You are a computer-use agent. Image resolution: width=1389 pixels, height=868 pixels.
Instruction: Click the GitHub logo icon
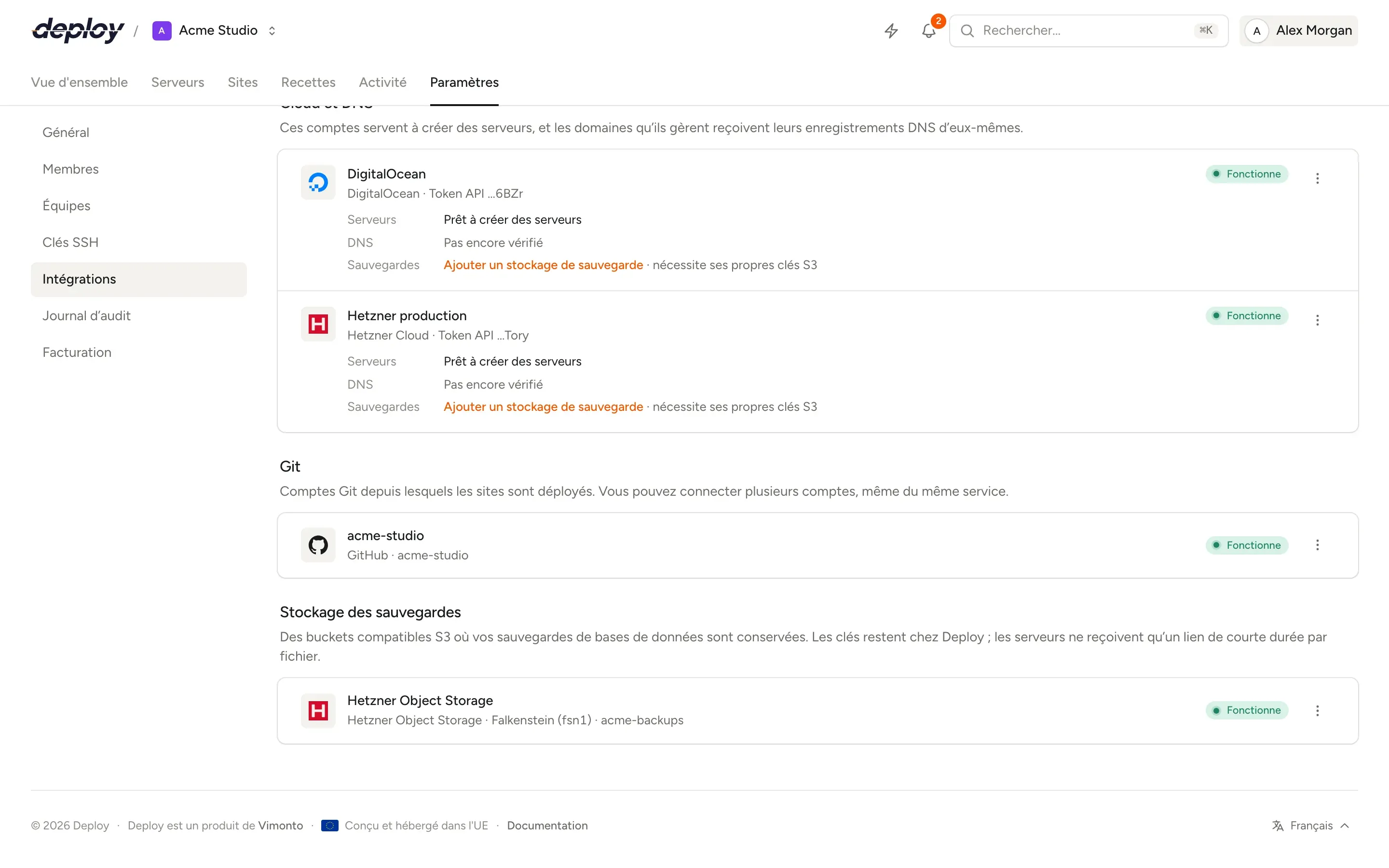pyautogui.click(x=318, y=545)
